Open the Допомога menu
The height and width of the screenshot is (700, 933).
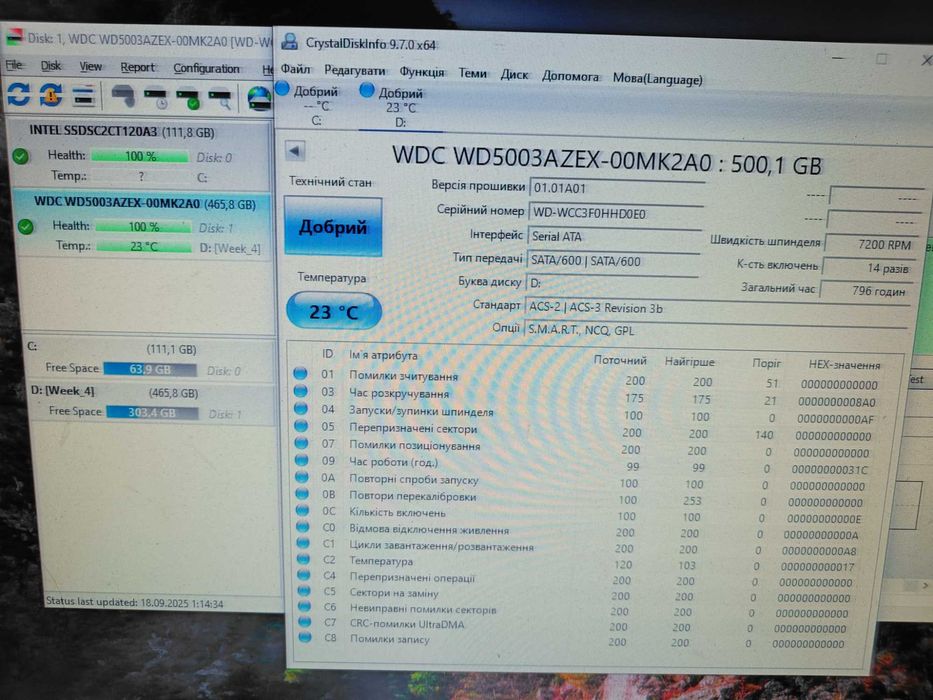(x=570, y=76)
